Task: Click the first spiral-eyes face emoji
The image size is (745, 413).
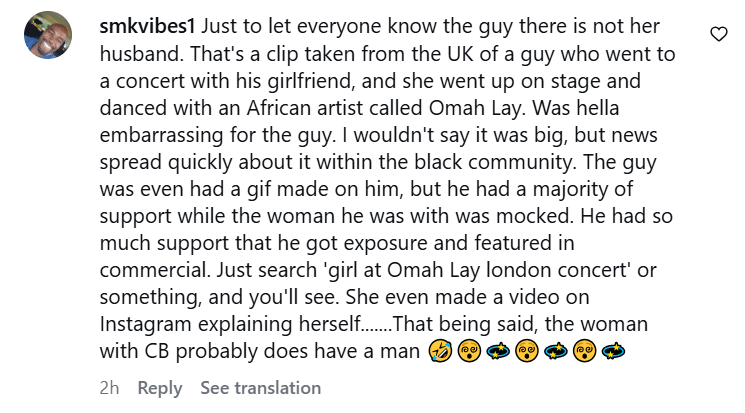Action: (467, 351)
